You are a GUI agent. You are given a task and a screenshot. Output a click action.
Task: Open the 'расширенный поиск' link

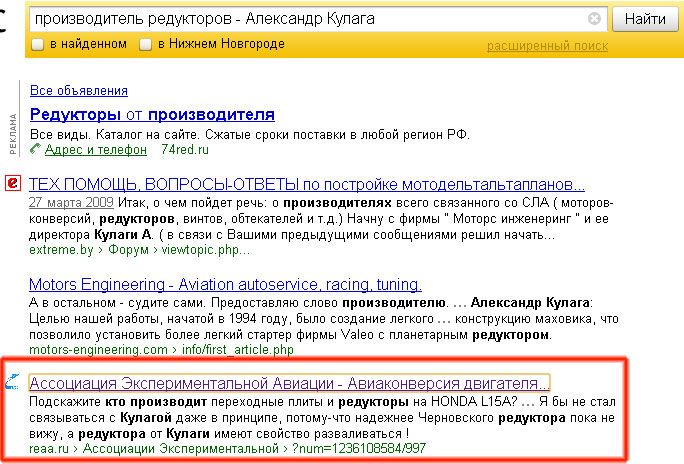pyautogui.click(x=547, y=46)
